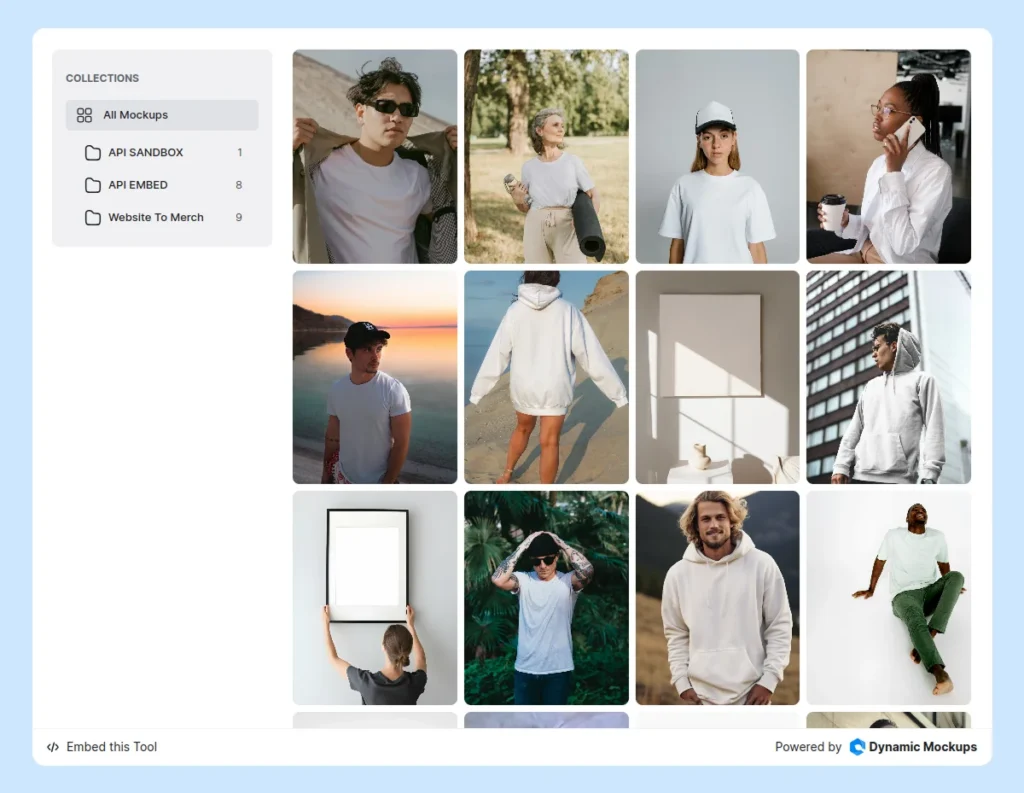Click the Website To Merch folder icon
This screenshot has width=1024, height=793.
[x=93, y=218]
